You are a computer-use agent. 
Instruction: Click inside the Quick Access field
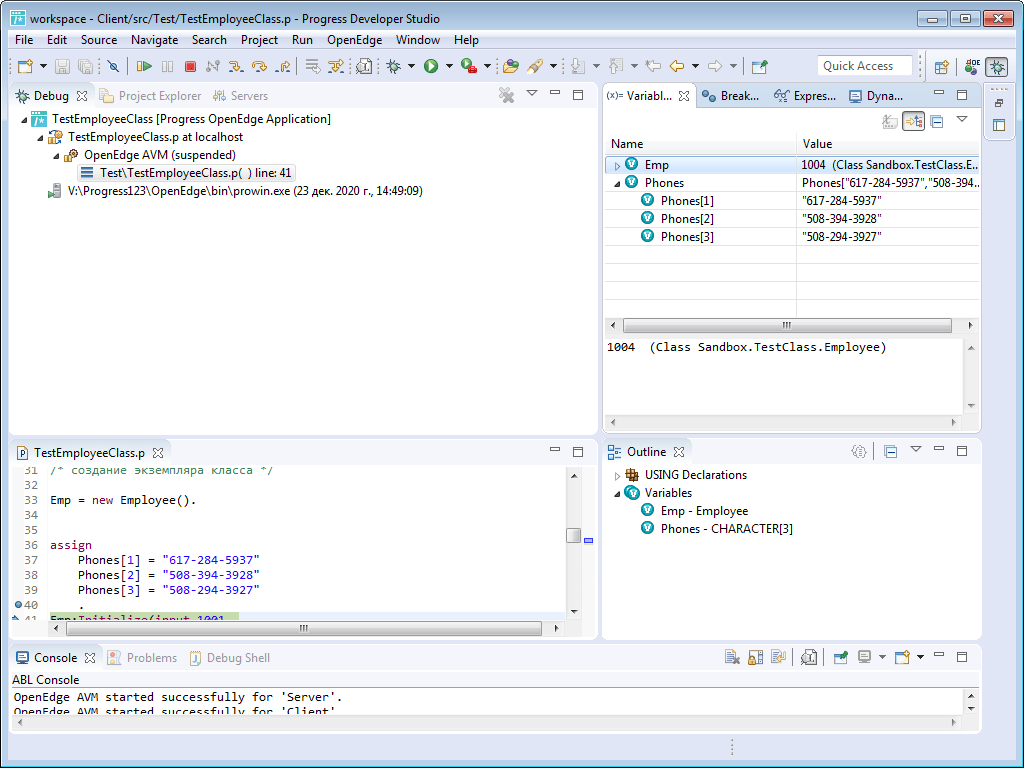point(864,66)
